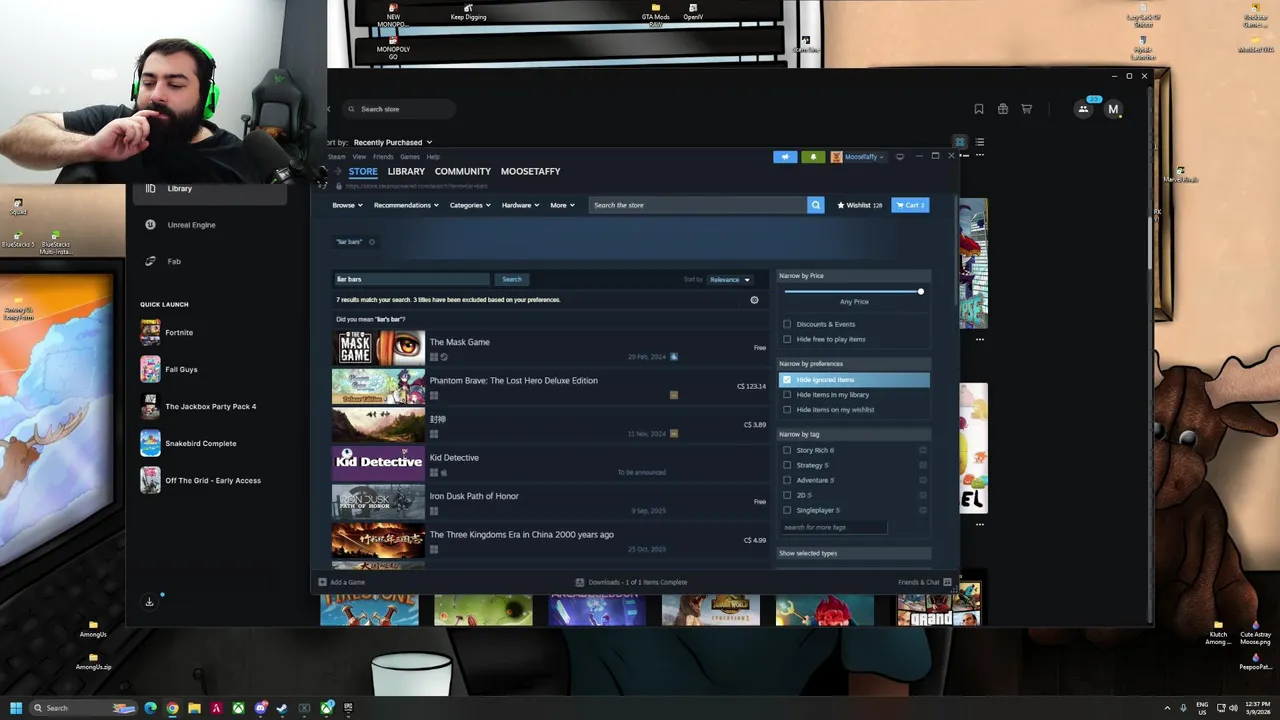Open Sort by Relevance dropdown

coord(730,280)
